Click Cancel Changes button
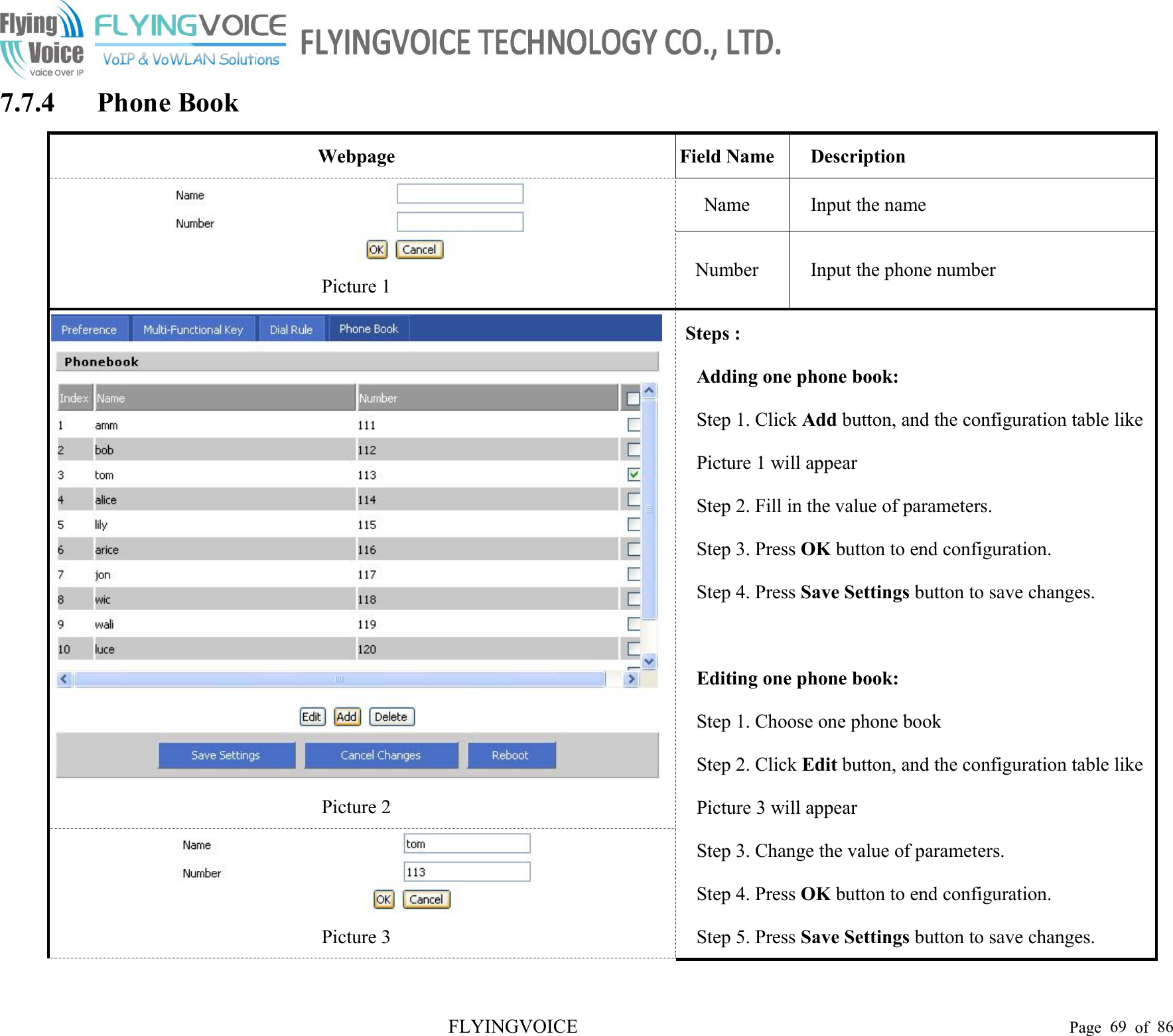This screenshot has width=1173, height=1036. [x=381, y=755]
